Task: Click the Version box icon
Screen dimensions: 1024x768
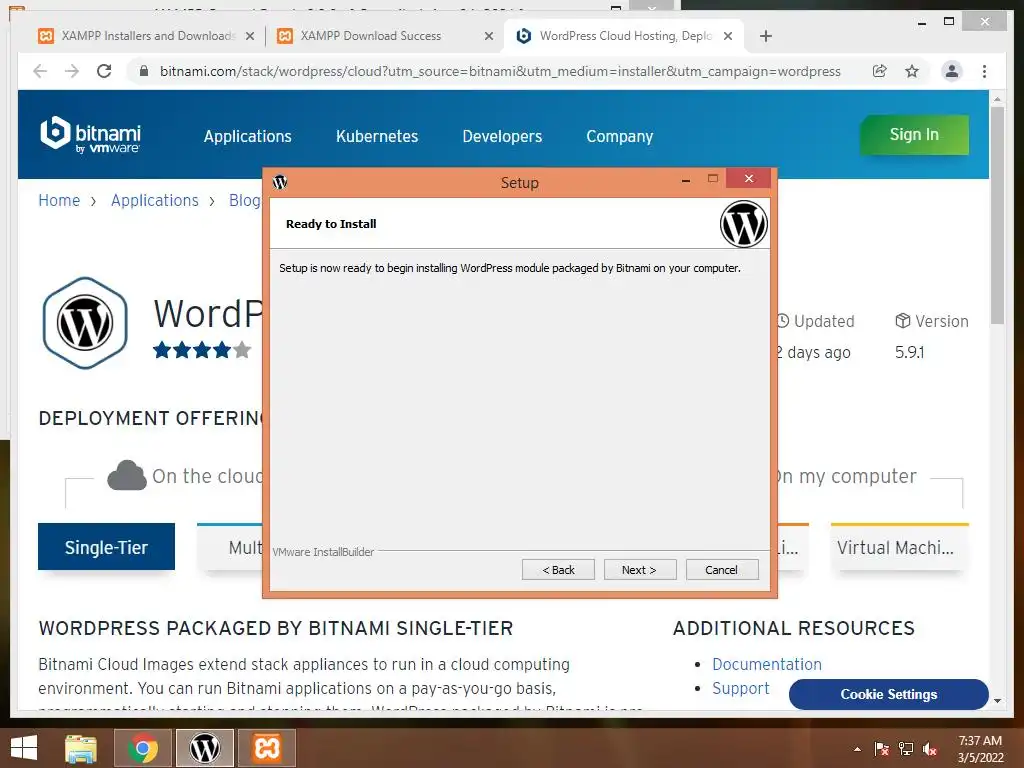Action: coord(903,321)
